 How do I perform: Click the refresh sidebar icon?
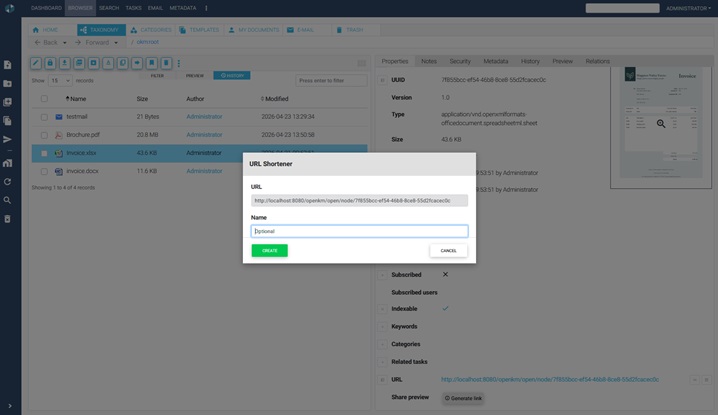[7, 181]
